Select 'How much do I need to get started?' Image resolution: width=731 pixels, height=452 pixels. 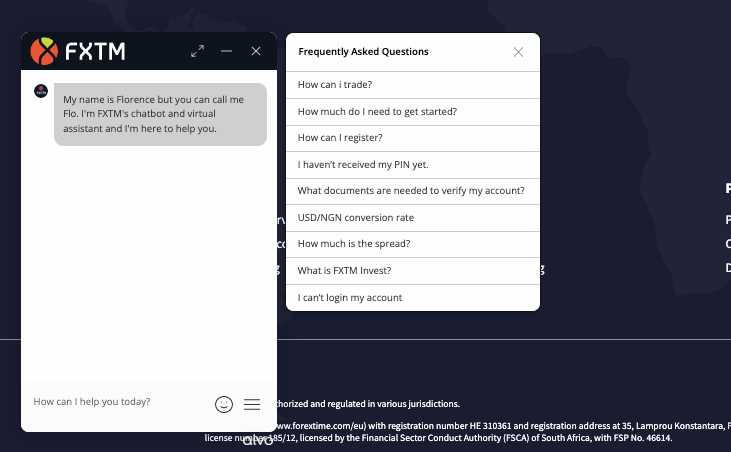(x=413, y=112)
